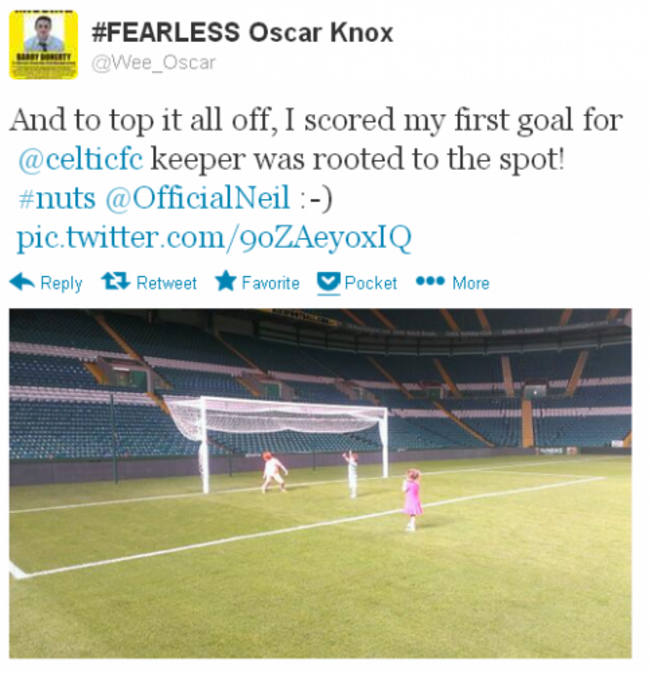Expand the More options text
The height and width of the screenshot is (673, 650).
point(471,283)
